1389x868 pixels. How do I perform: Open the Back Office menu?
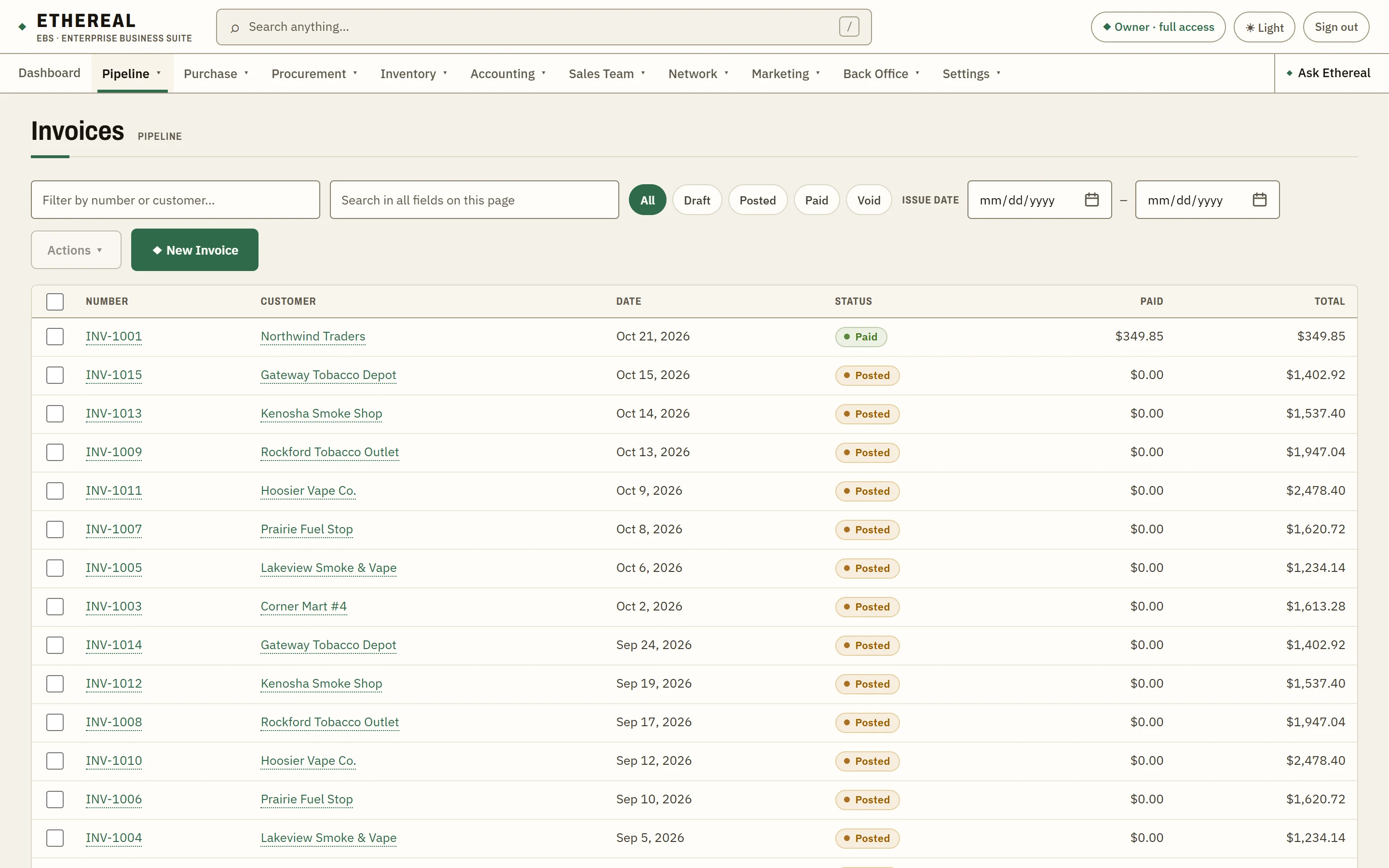point(881,73)
